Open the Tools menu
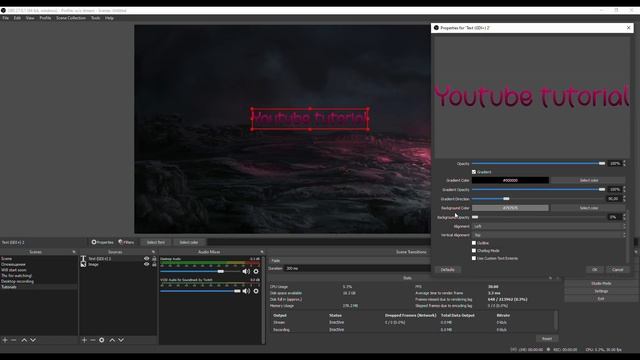640x360 pixels. tap(96, 18)
